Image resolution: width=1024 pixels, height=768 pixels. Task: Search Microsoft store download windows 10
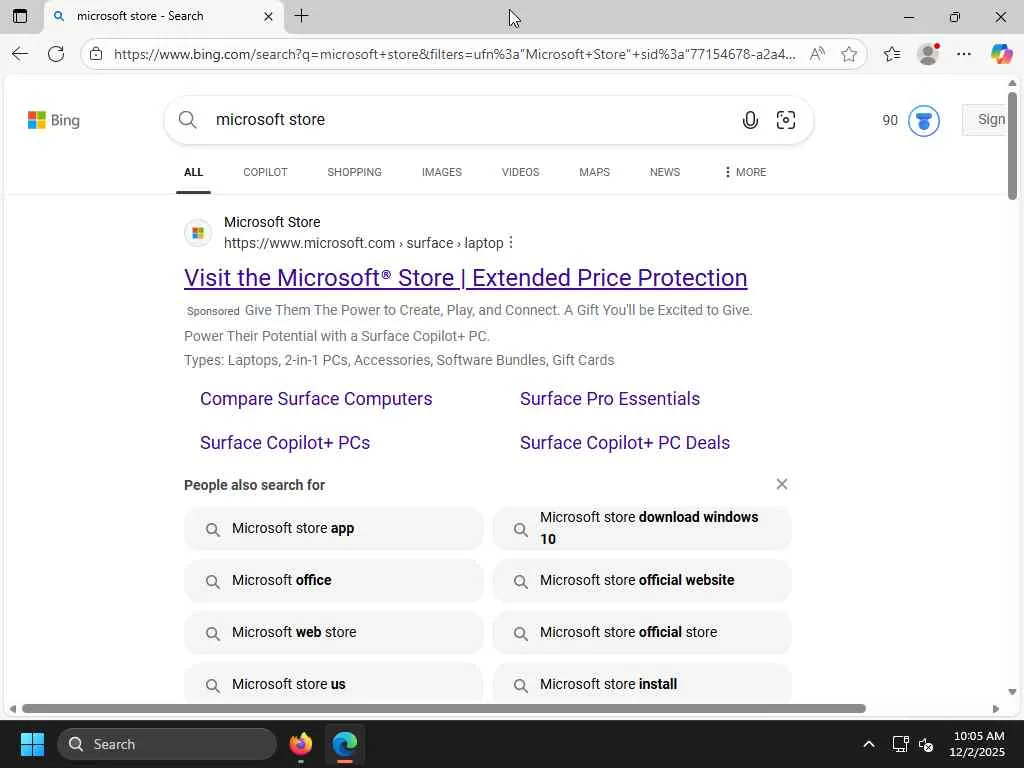tap(642, 528)
